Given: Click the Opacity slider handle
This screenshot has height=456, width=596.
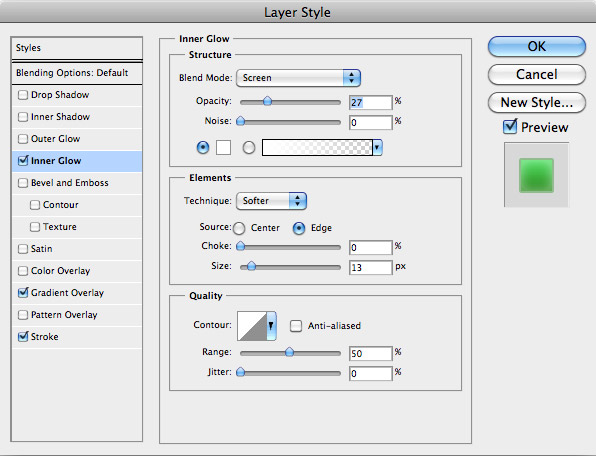Looking at the screenshot, I should tap(268, 101).
